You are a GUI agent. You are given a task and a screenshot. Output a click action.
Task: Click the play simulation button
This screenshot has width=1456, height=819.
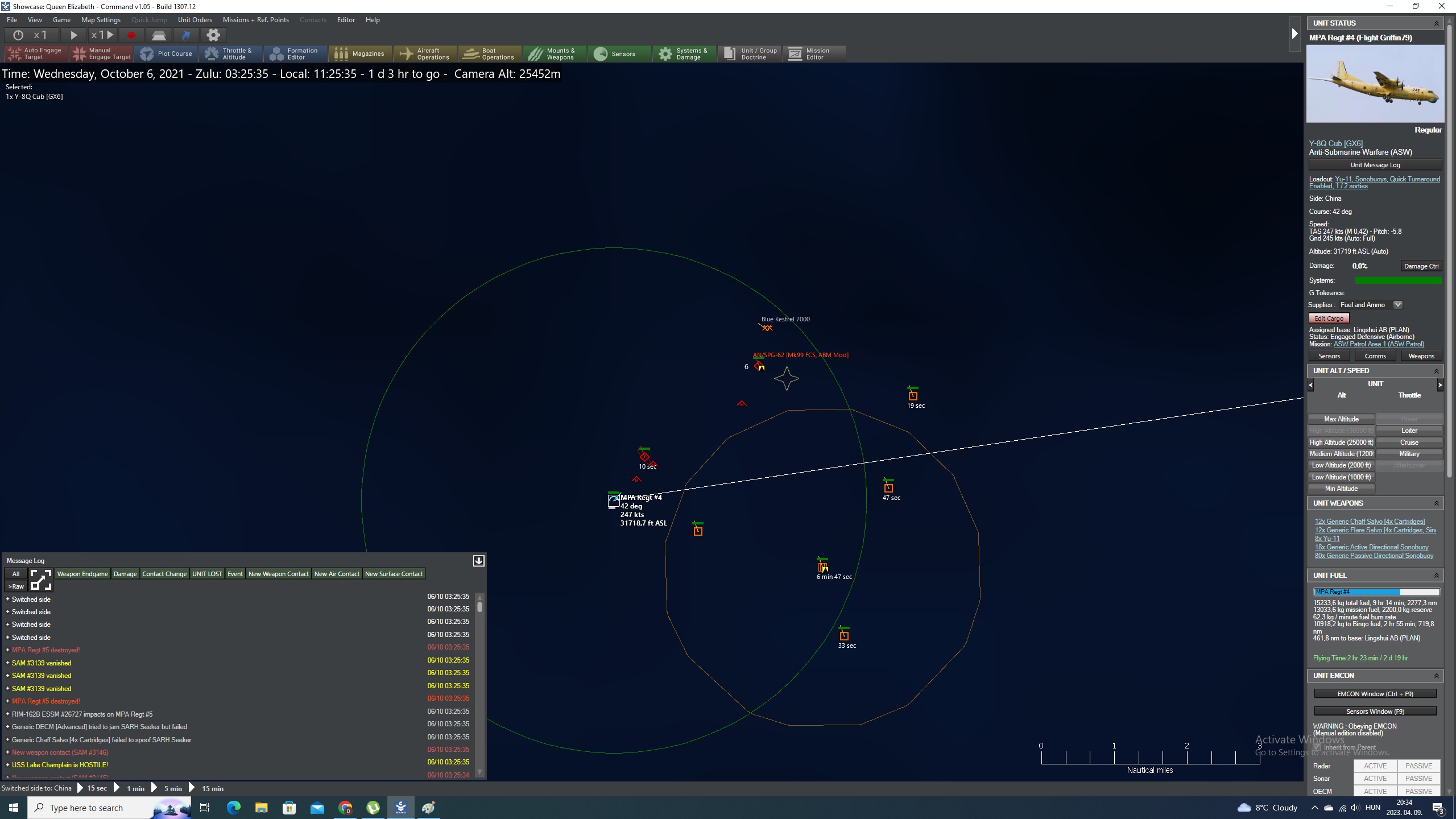73,35
